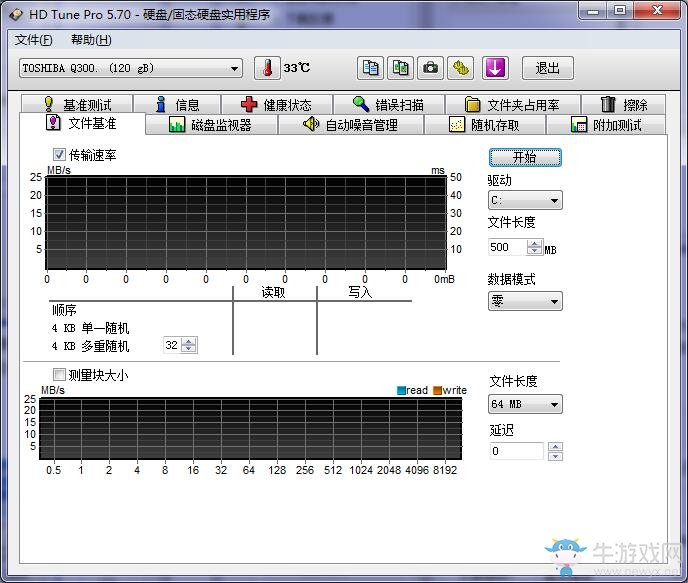Click the 开始 start button
The width and height of the screenshot is (688, 583).
pyautogui.click(x=525, y=157)
